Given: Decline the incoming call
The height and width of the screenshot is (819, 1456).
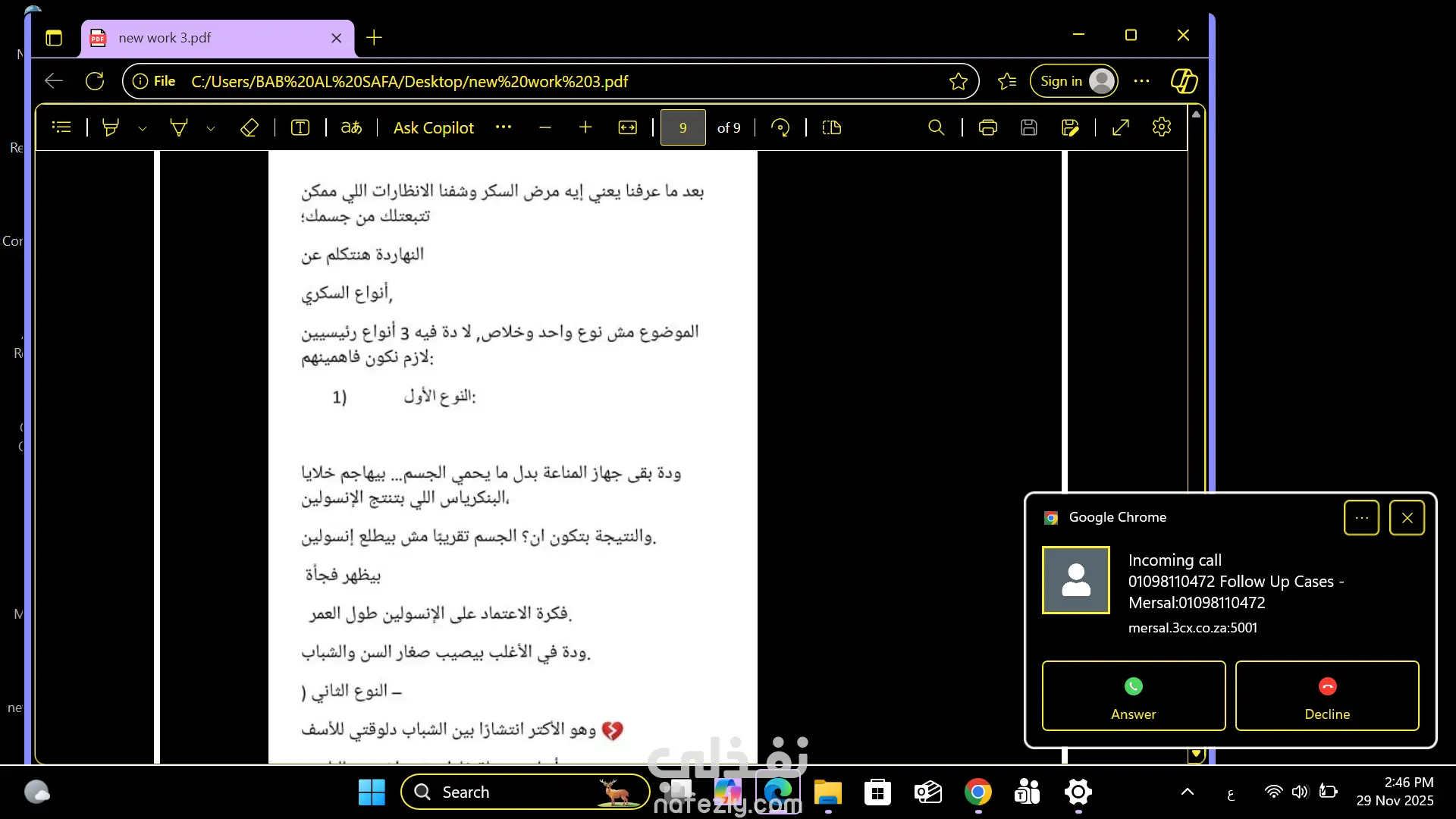Looking at the screenshot, I should point(1326,695).
